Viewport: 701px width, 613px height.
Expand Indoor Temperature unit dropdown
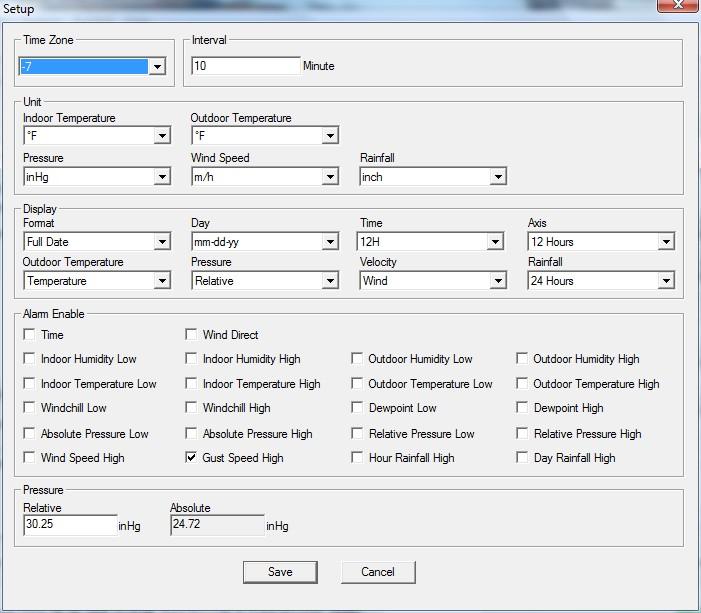(162, 136)
